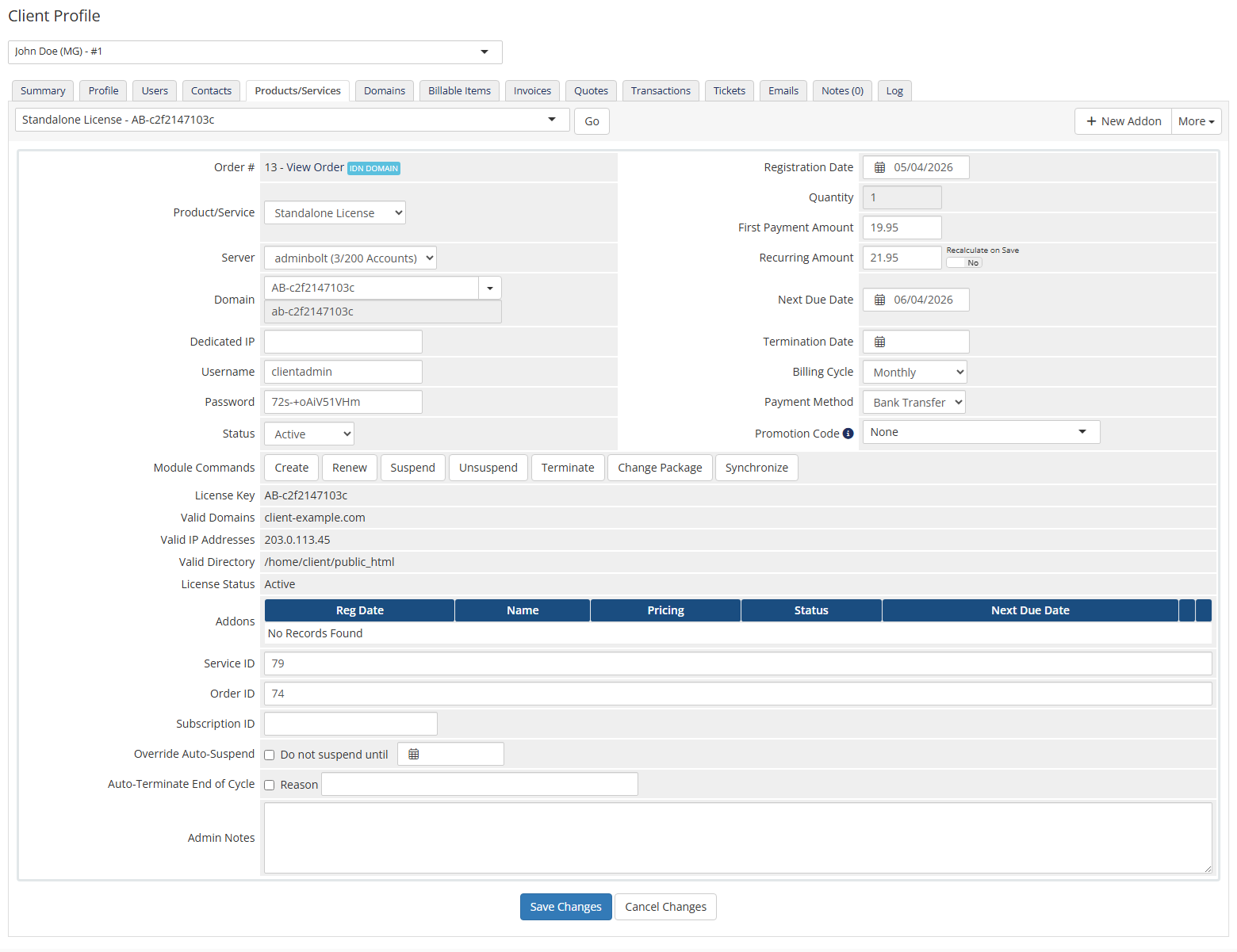Screen dimensions: 1237x952
Task: Click the Next Due Date calendar icon
Action: [879, 300]
